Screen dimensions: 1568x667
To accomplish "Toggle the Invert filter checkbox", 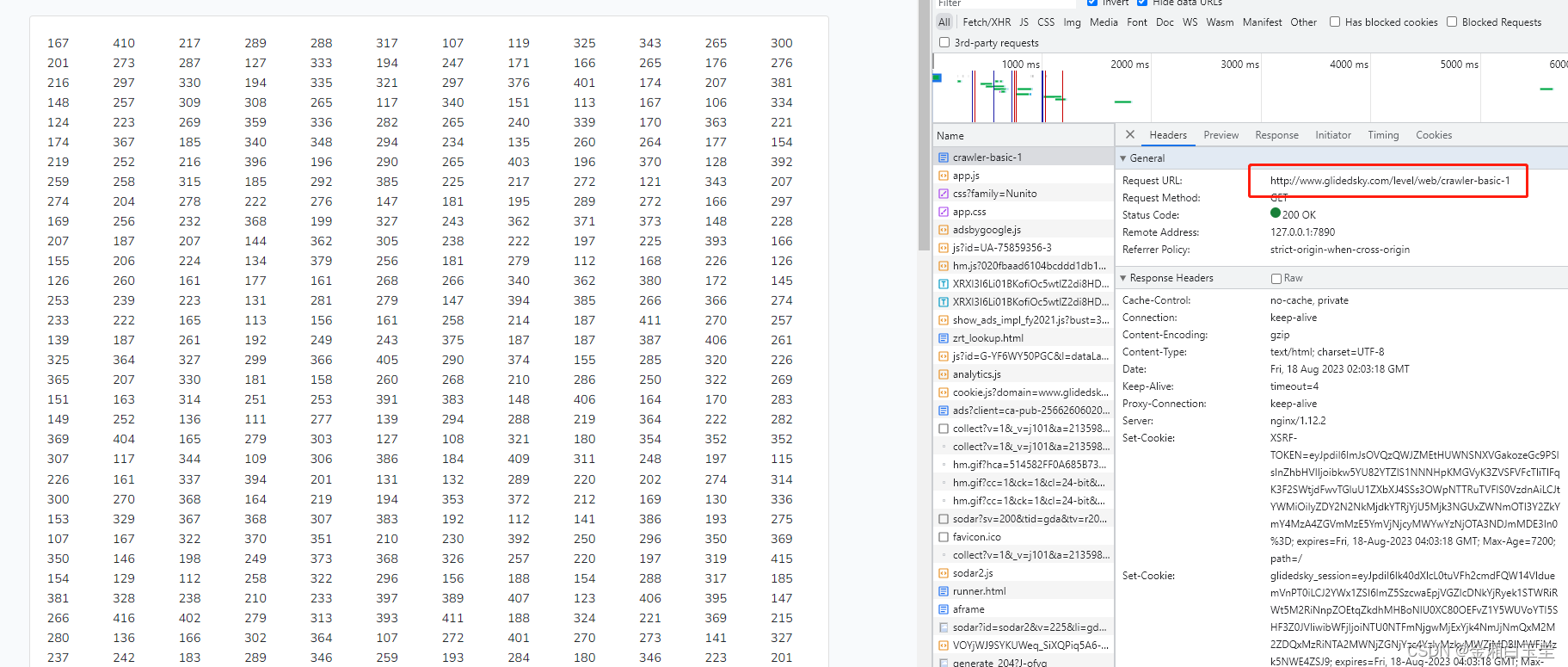I will point(1092,3).
